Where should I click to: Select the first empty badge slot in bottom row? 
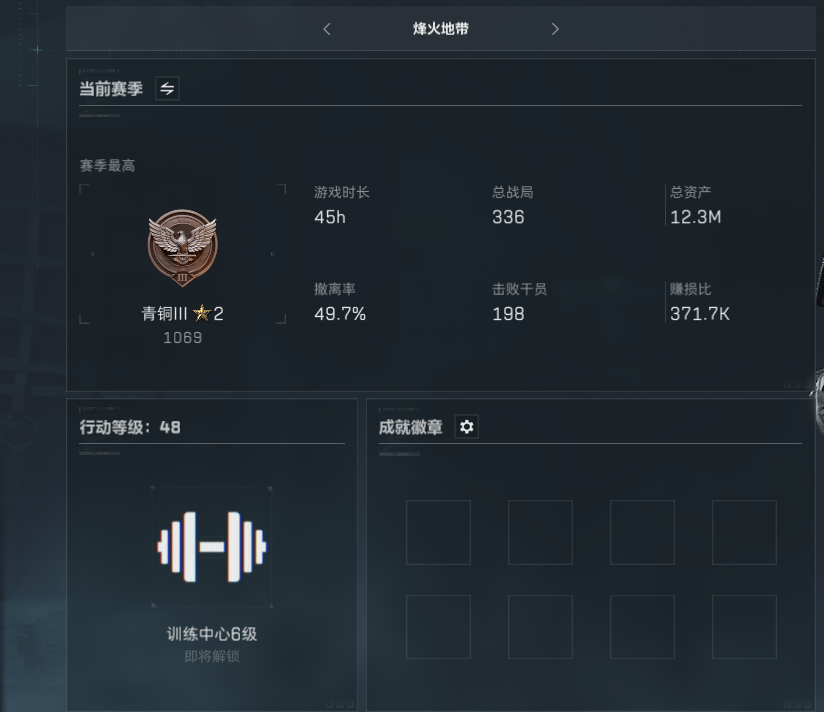pos(438,627)
